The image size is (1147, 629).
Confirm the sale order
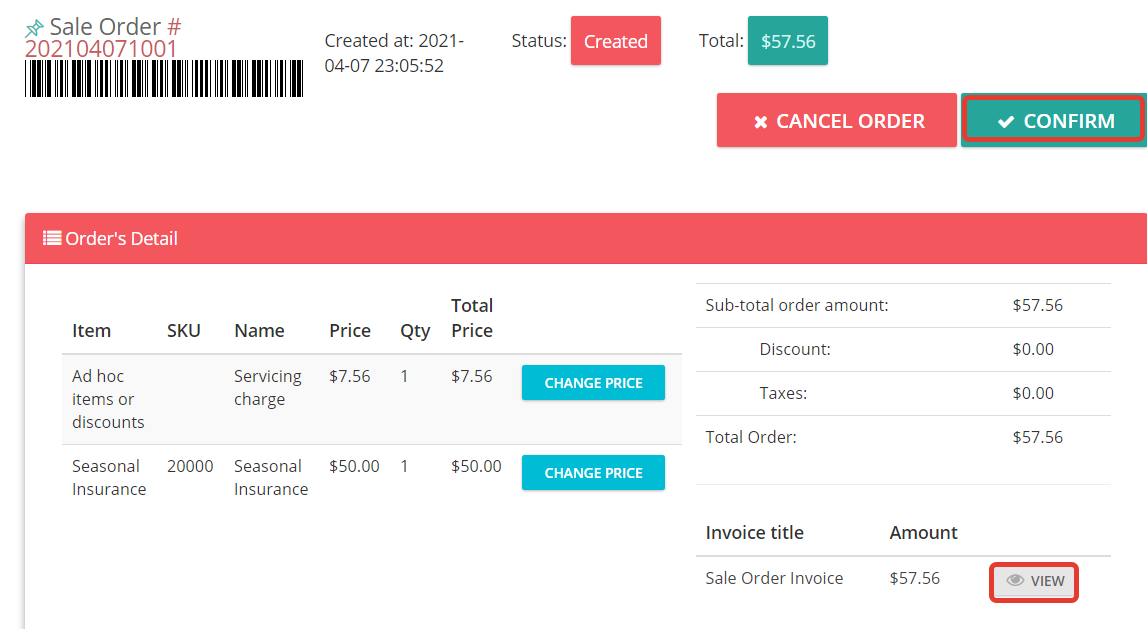[1053, 120]
